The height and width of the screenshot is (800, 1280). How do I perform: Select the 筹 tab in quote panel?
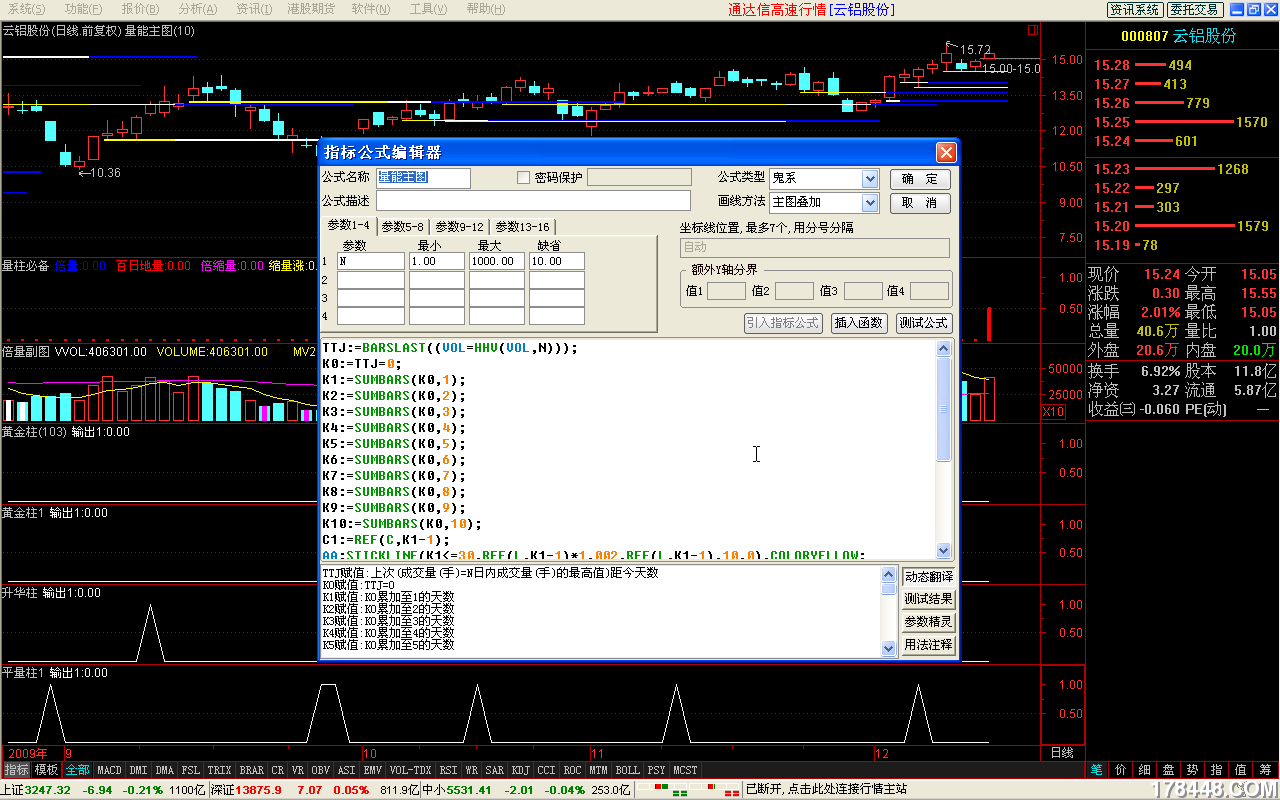pyautogui.click(x=1266, y=769)
